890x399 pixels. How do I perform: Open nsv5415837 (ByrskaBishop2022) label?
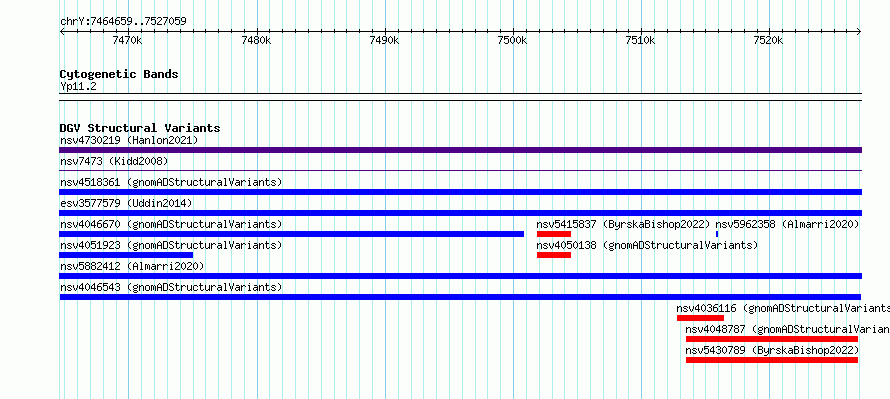click(623, 224)
